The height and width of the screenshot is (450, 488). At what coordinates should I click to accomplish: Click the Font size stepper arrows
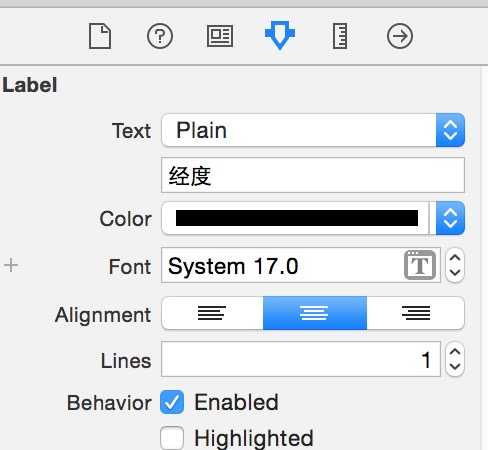[455, 265]
